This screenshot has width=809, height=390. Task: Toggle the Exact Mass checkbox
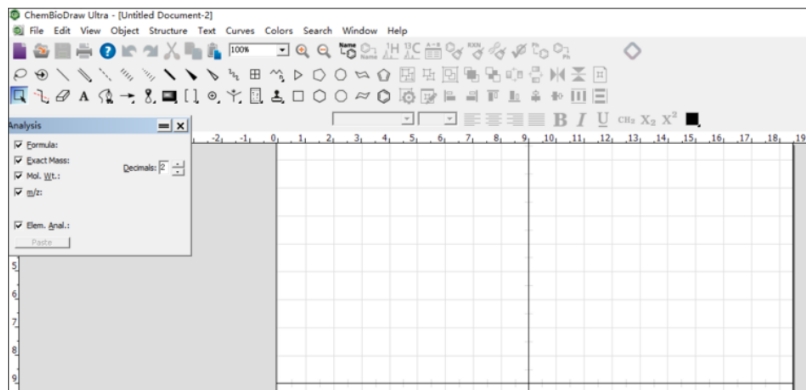[19, 160]
